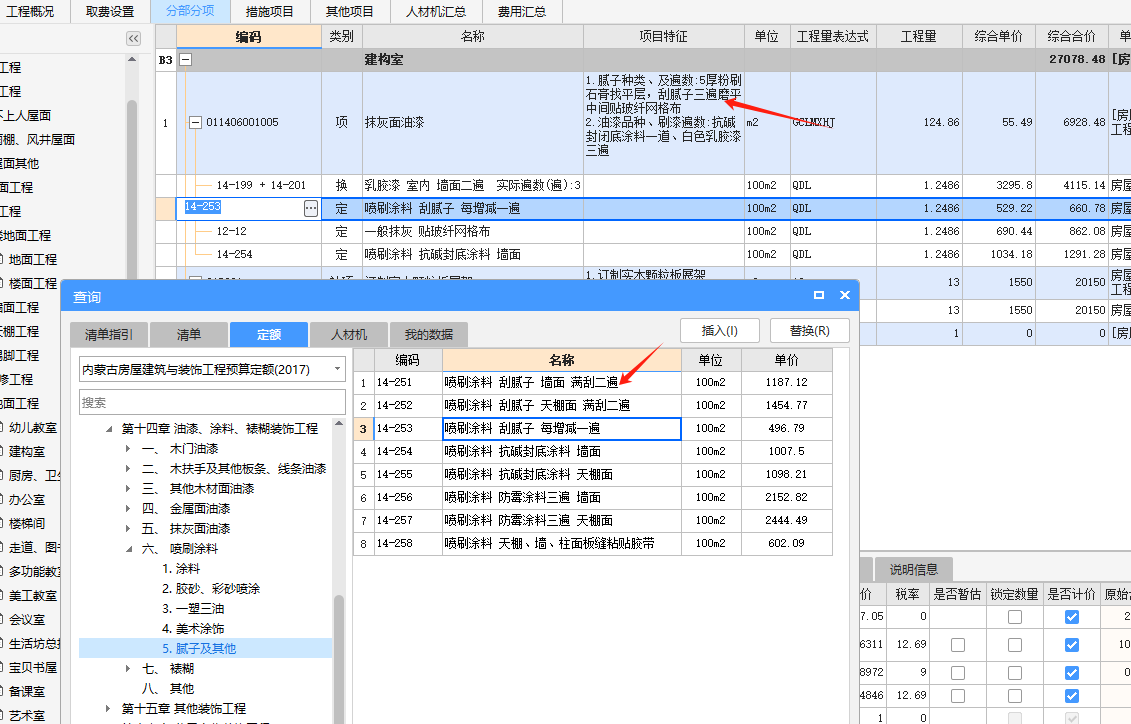1131x724 pixels.
Task: Collapse the B3 建构室 section
Action: tap(185, 60)
